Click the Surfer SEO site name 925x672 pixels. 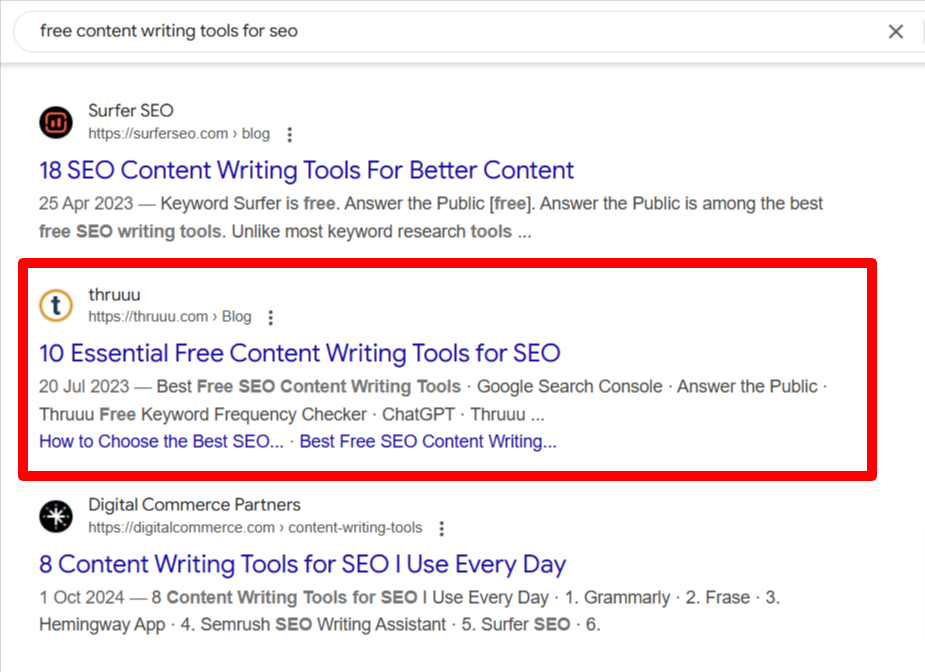click(130, 110)
